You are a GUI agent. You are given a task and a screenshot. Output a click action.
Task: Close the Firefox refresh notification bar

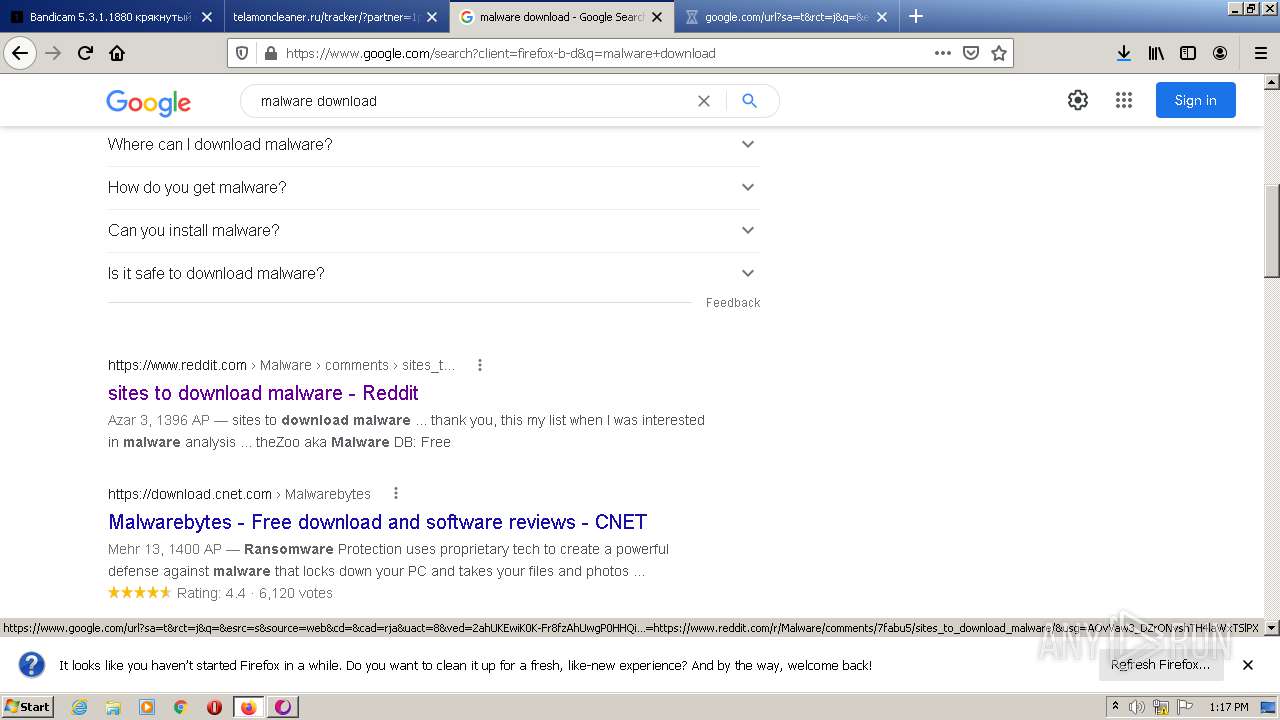pyautogui.click(x=1248, y=665)
